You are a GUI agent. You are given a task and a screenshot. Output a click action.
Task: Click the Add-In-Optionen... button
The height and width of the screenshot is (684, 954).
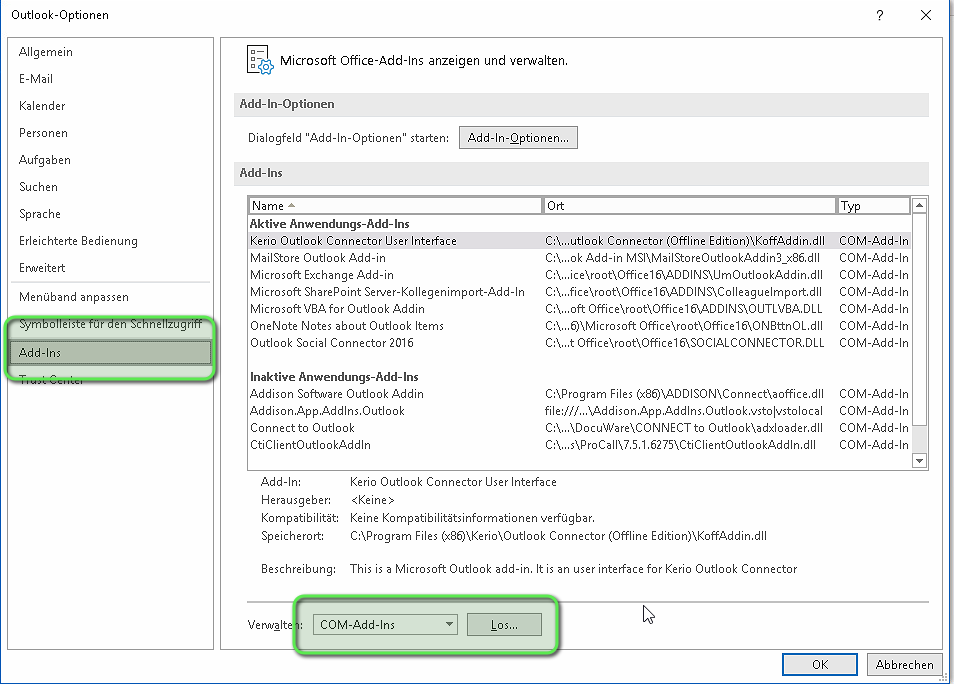(x=518, y=138)
